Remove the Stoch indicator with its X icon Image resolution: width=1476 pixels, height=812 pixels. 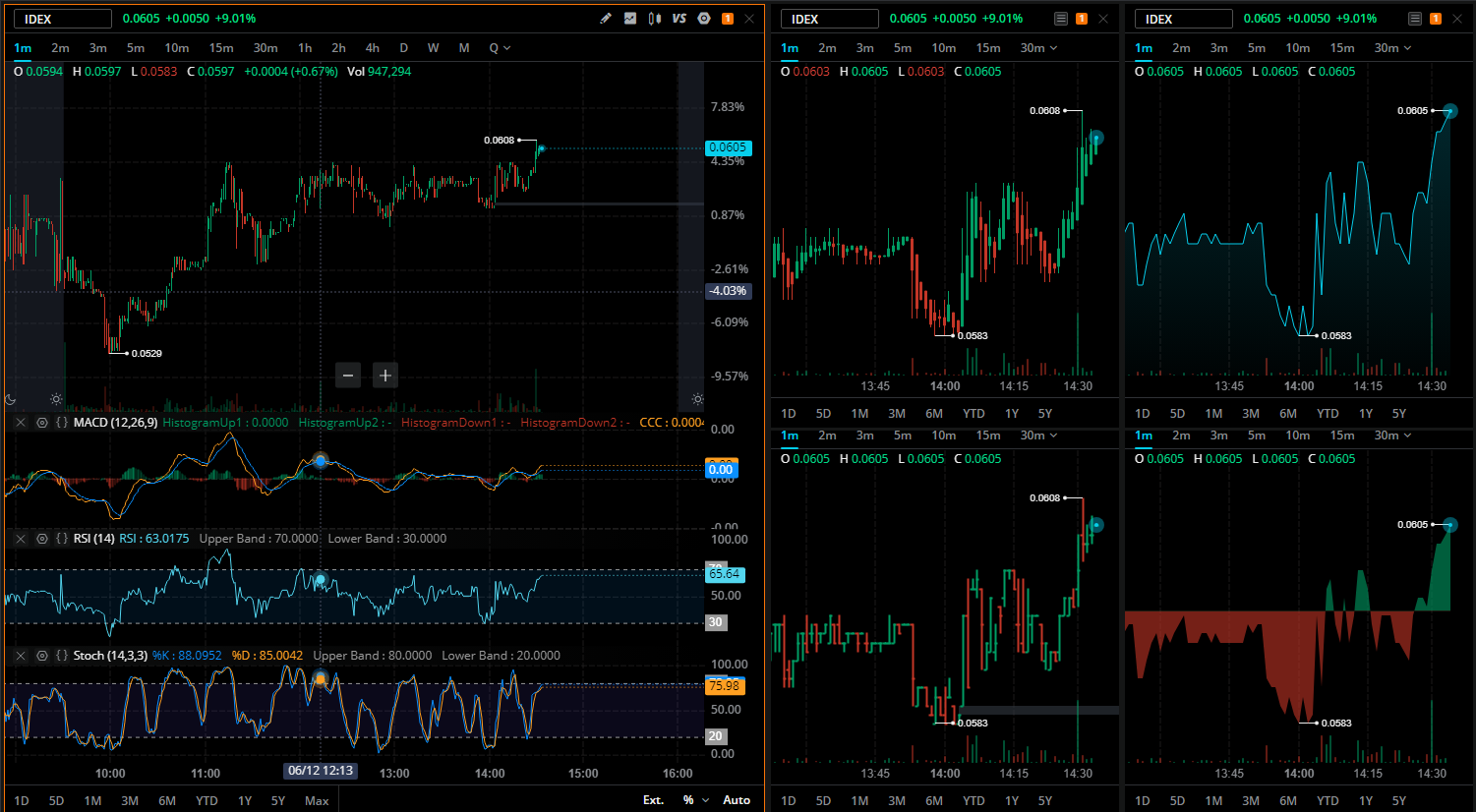[x=21, y=656]
